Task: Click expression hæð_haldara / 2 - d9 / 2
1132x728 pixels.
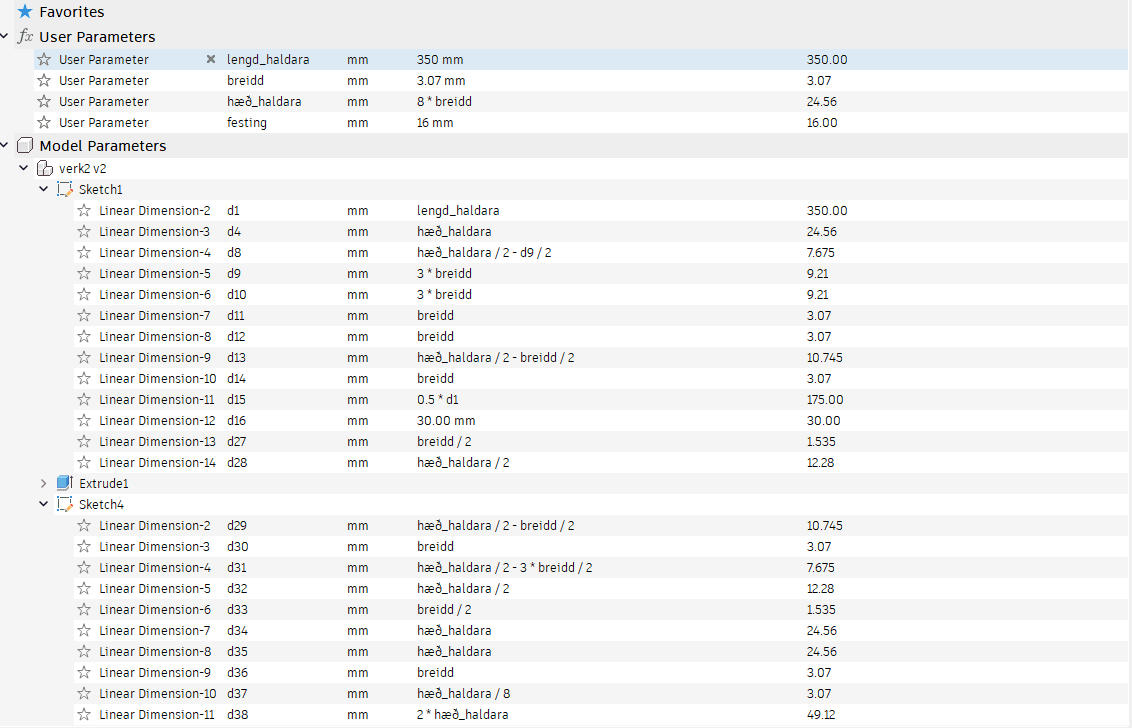Action: pos(484,252)
